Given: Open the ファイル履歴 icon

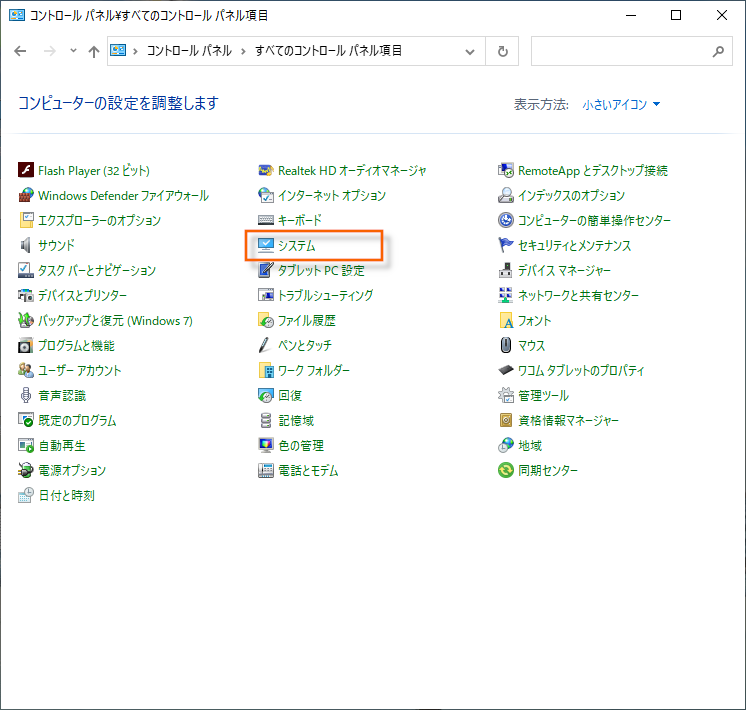Looking at the screenshot, I should (265, 320).
